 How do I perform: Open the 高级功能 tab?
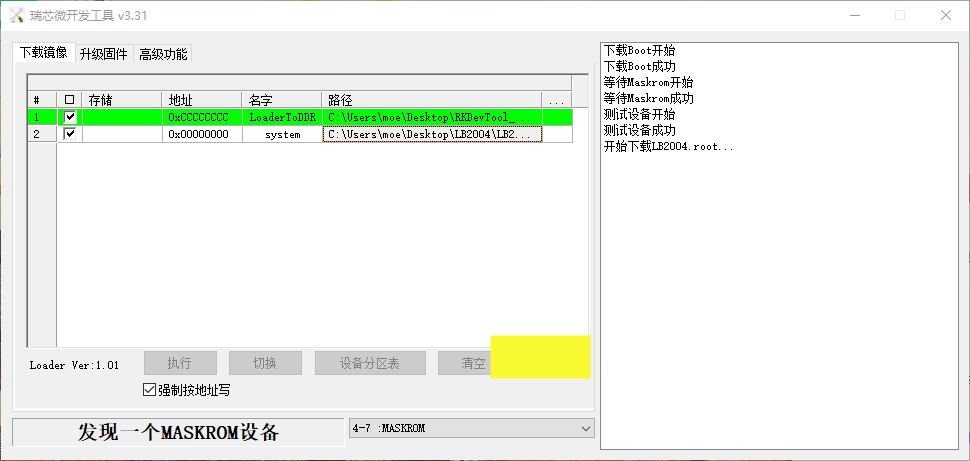[x=163, y=54]
